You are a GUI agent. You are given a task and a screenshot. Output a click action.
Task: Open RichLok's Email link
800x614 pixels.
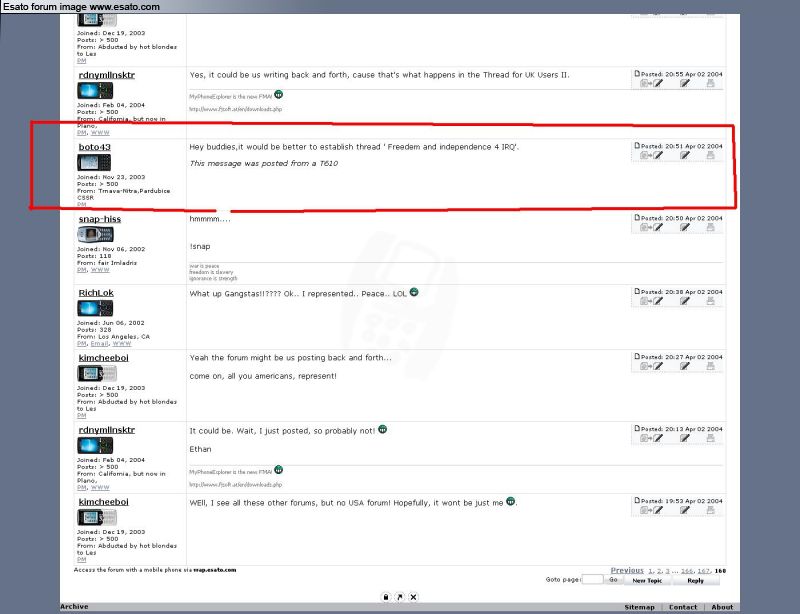(x=98, y=343)
